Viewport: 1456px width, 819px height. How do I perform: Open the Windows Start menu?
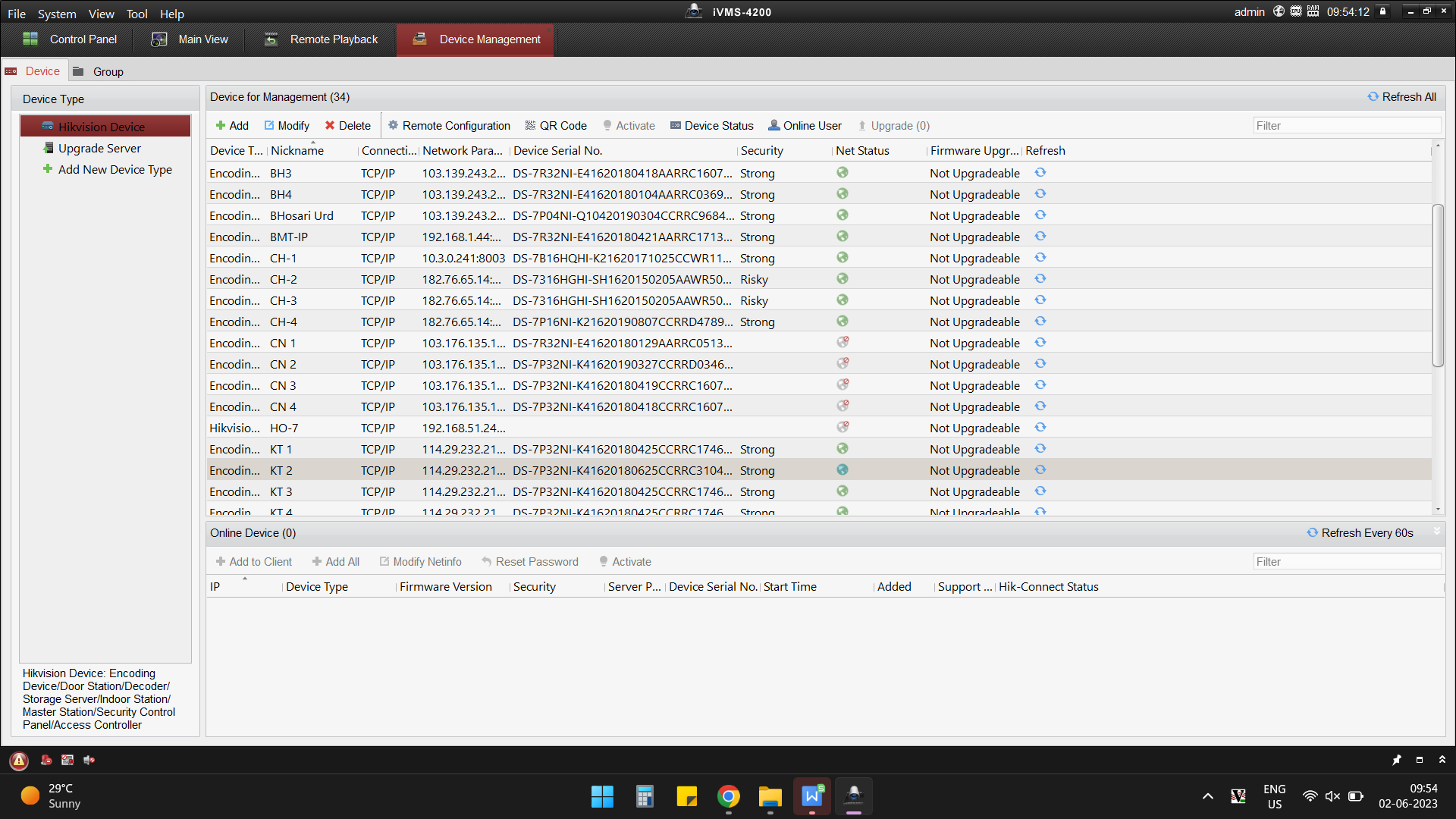(602, 796)
